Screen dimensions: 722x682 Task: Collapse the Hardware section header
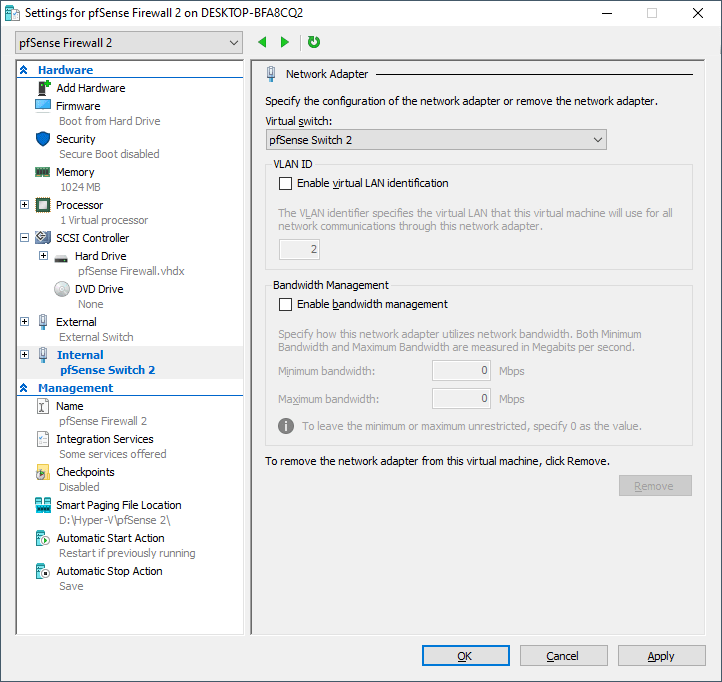[x=24, y=70]
